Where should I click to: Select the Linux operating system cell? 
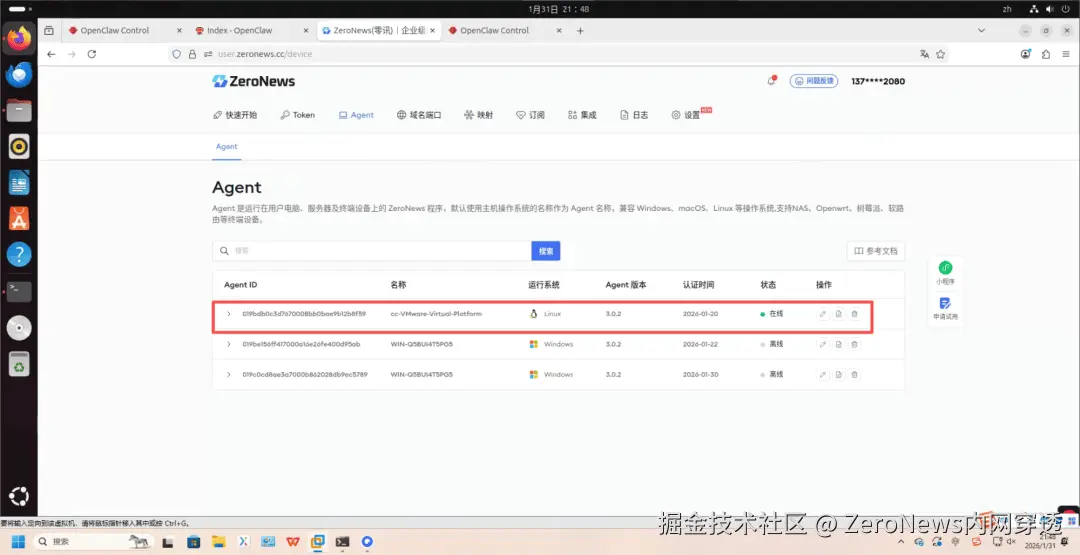(x=545, y=314)
